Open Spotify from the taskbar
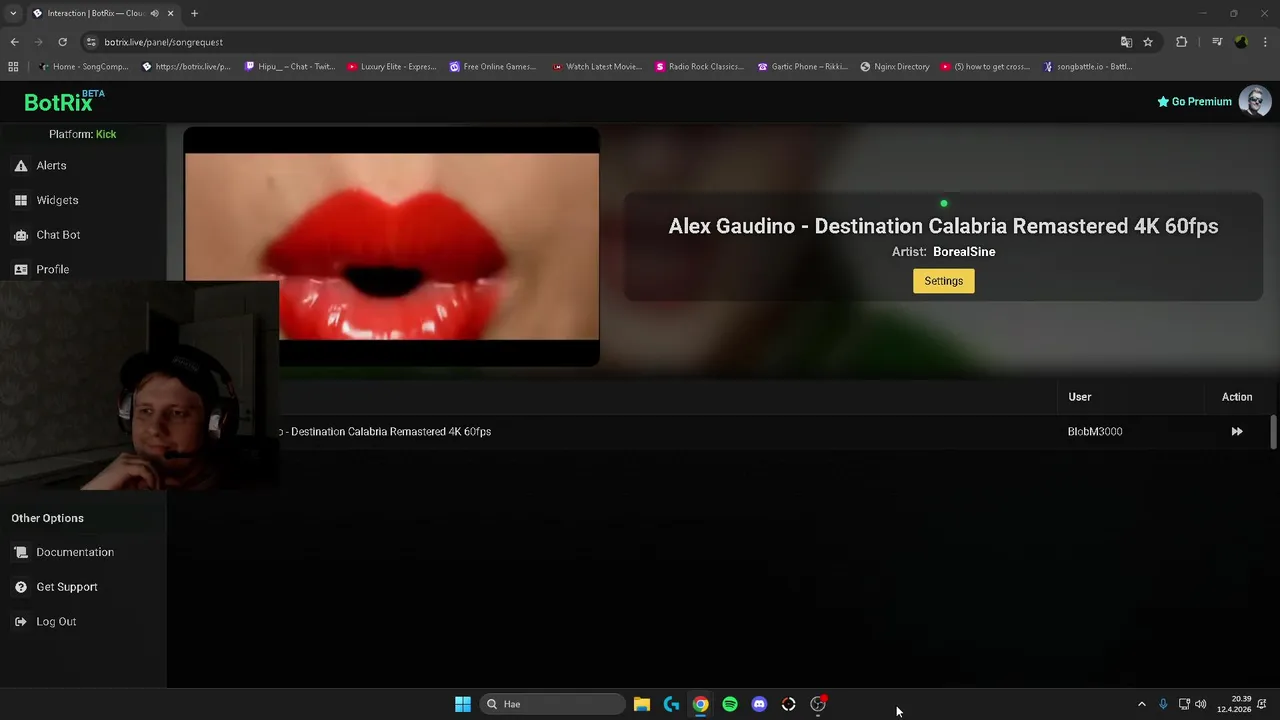The height and width of the screenshot is (720, 1280). (x=730, y=704)
